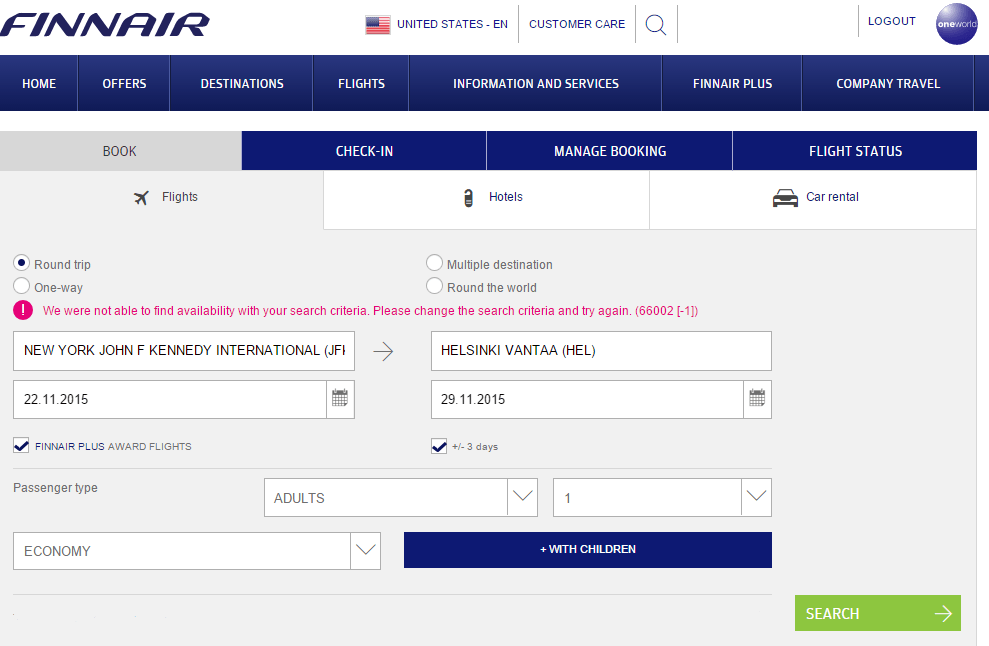Click the car rental car icon
This screenshot has height=646, width=989.
(785, 198)
